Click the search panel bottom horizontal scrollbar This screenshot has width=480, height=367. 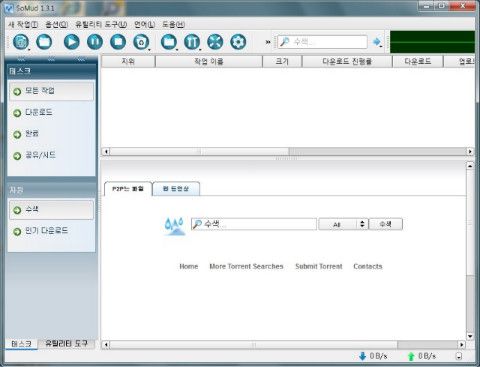(x=283, y=345)
